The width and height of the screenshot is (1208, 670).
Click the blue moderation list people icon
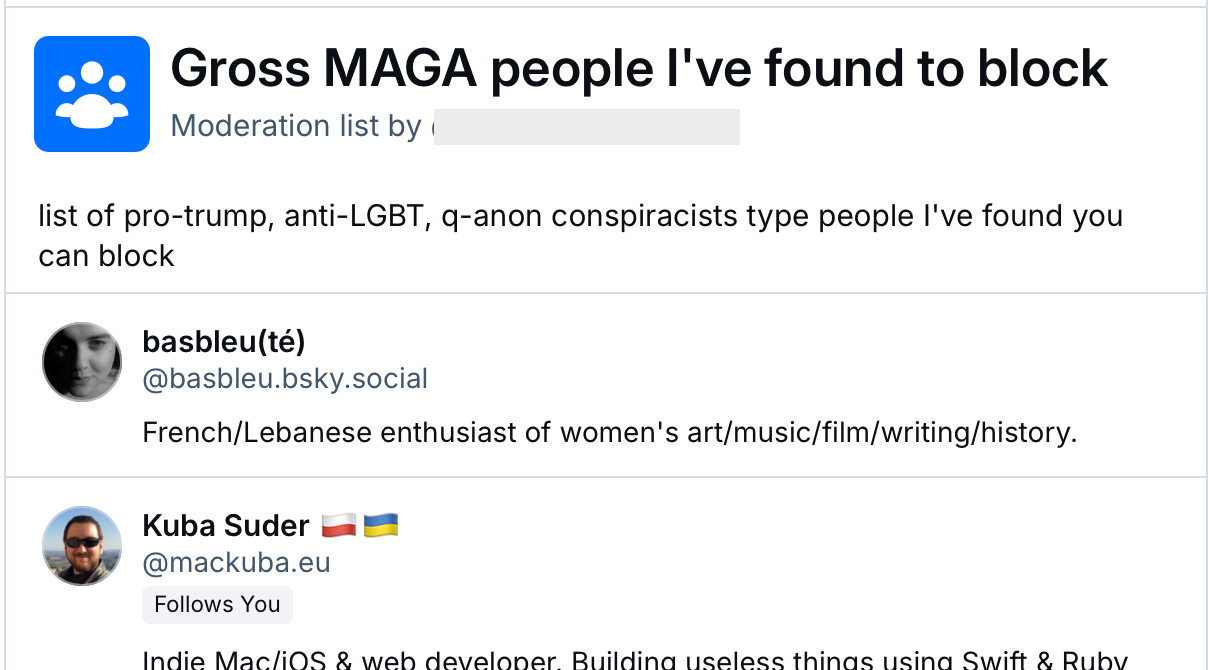(92, 94)
